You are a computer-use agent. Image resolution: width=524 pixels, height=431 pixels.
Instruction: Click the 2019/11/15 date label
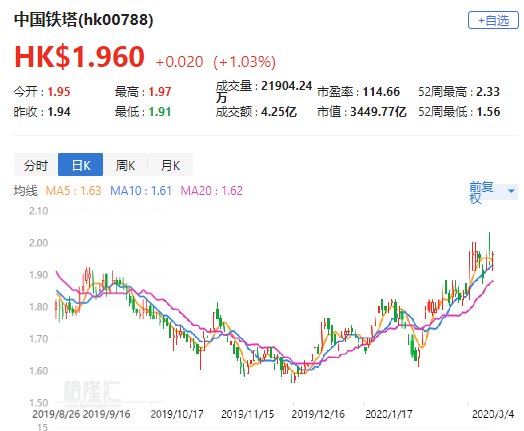248,414
